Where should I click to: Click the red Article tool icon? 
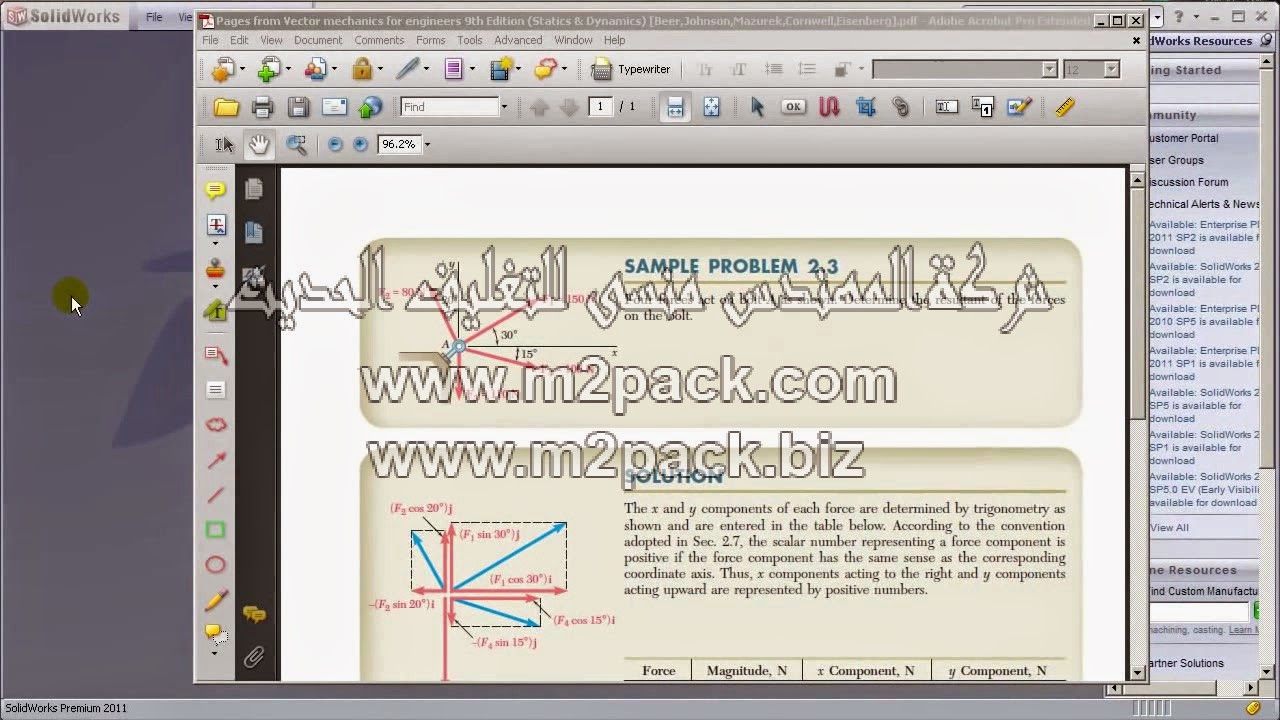click(829, 107)
